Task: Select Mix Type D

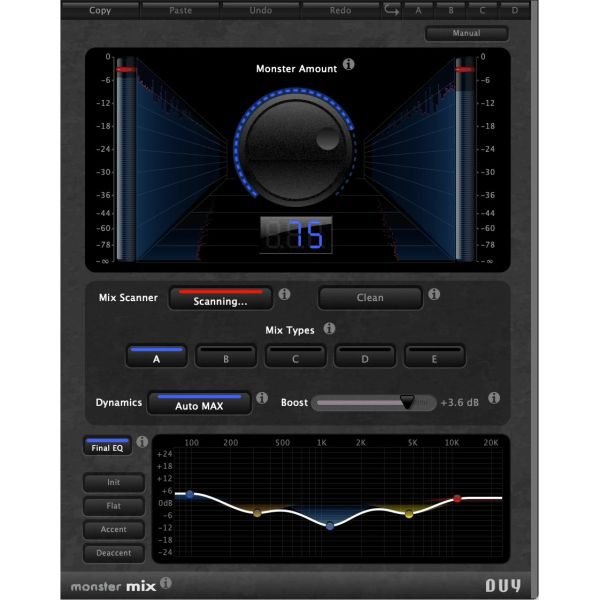Action: coord(365,356)
